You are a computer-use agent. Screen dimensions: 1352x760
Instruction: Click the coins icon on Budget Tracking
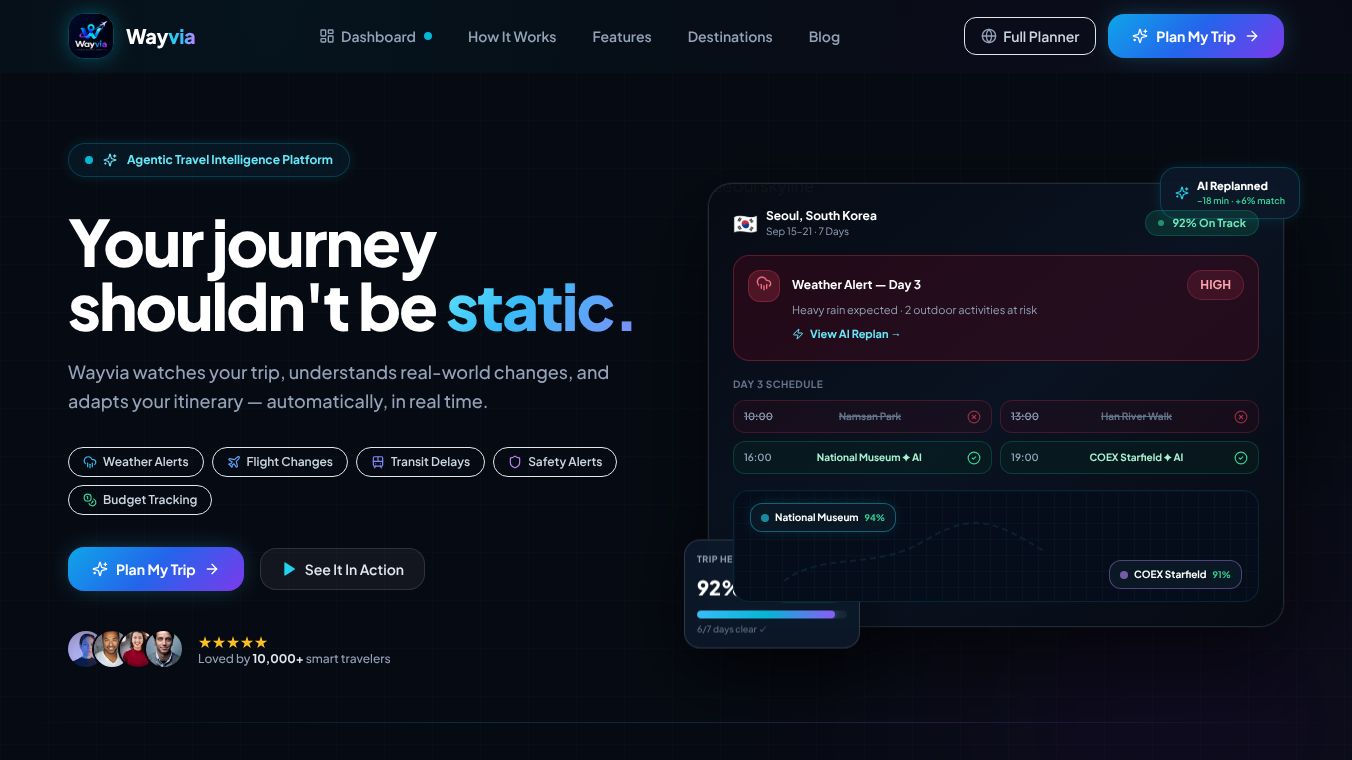[x=90, y=500]
